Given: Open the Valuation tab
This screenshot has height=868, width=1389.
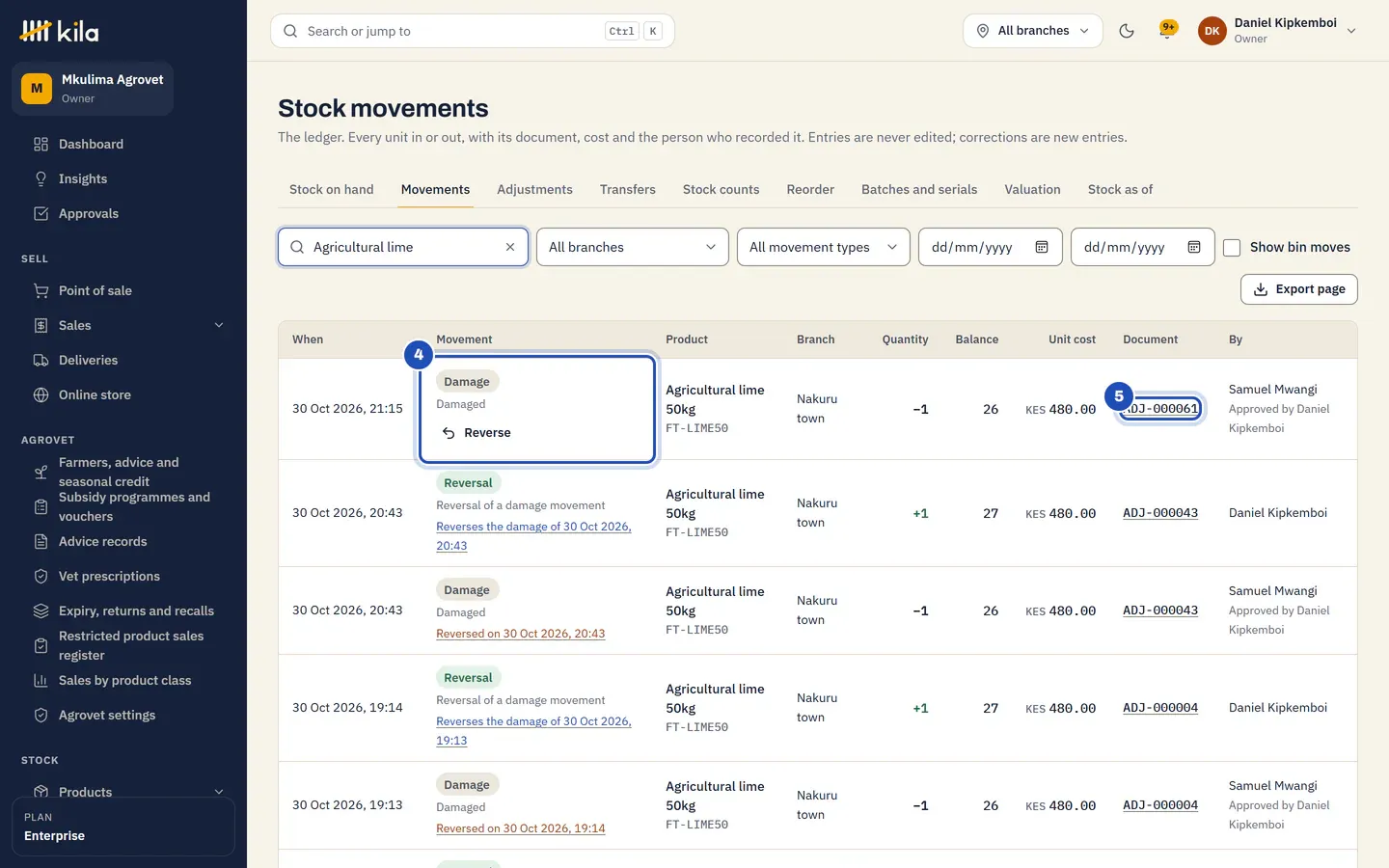Looking at the screenshot, I should [x=1033, y=190].
